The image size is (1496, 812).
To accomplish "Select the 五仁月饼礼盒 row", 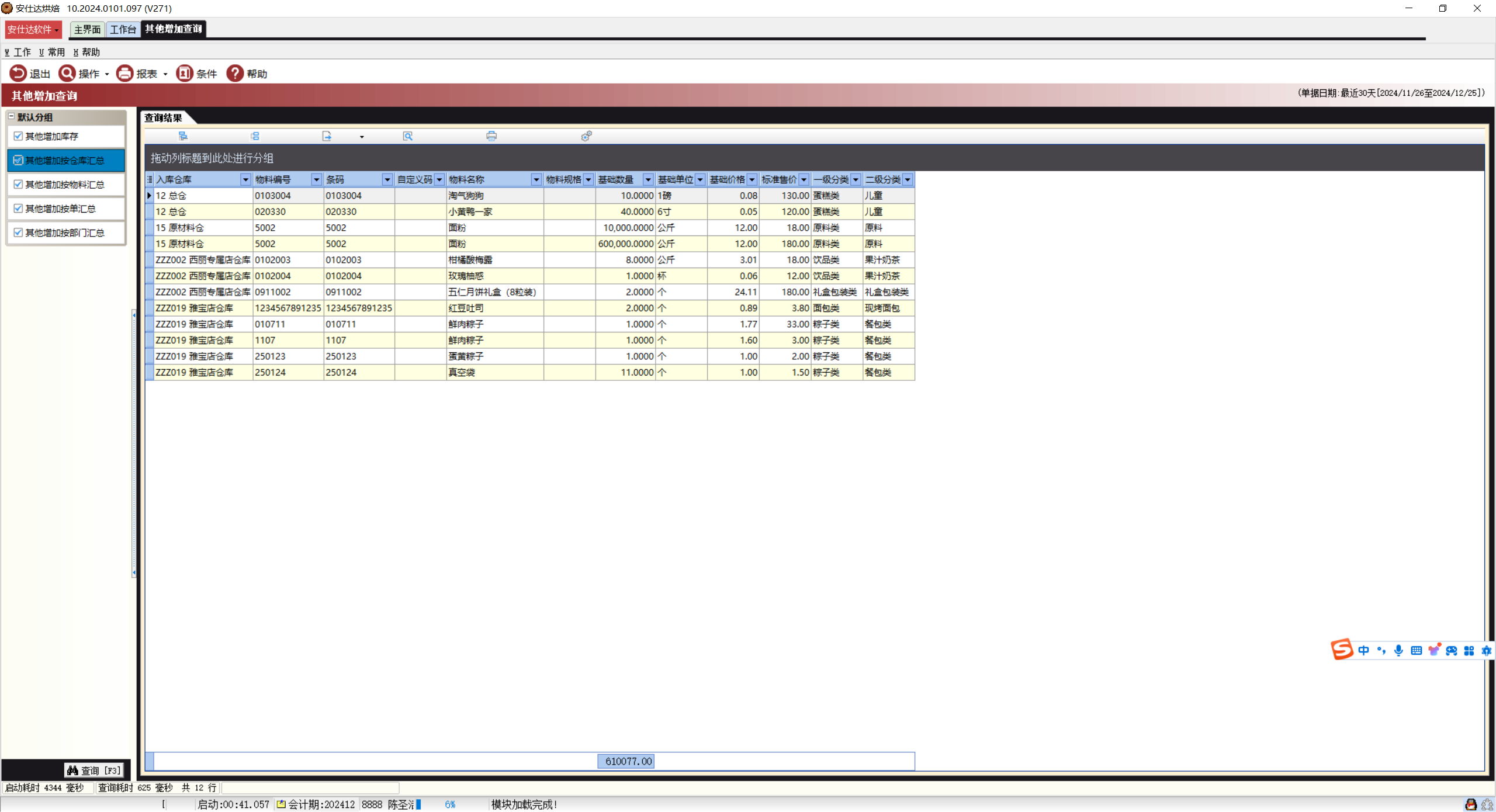I will 491,292.
